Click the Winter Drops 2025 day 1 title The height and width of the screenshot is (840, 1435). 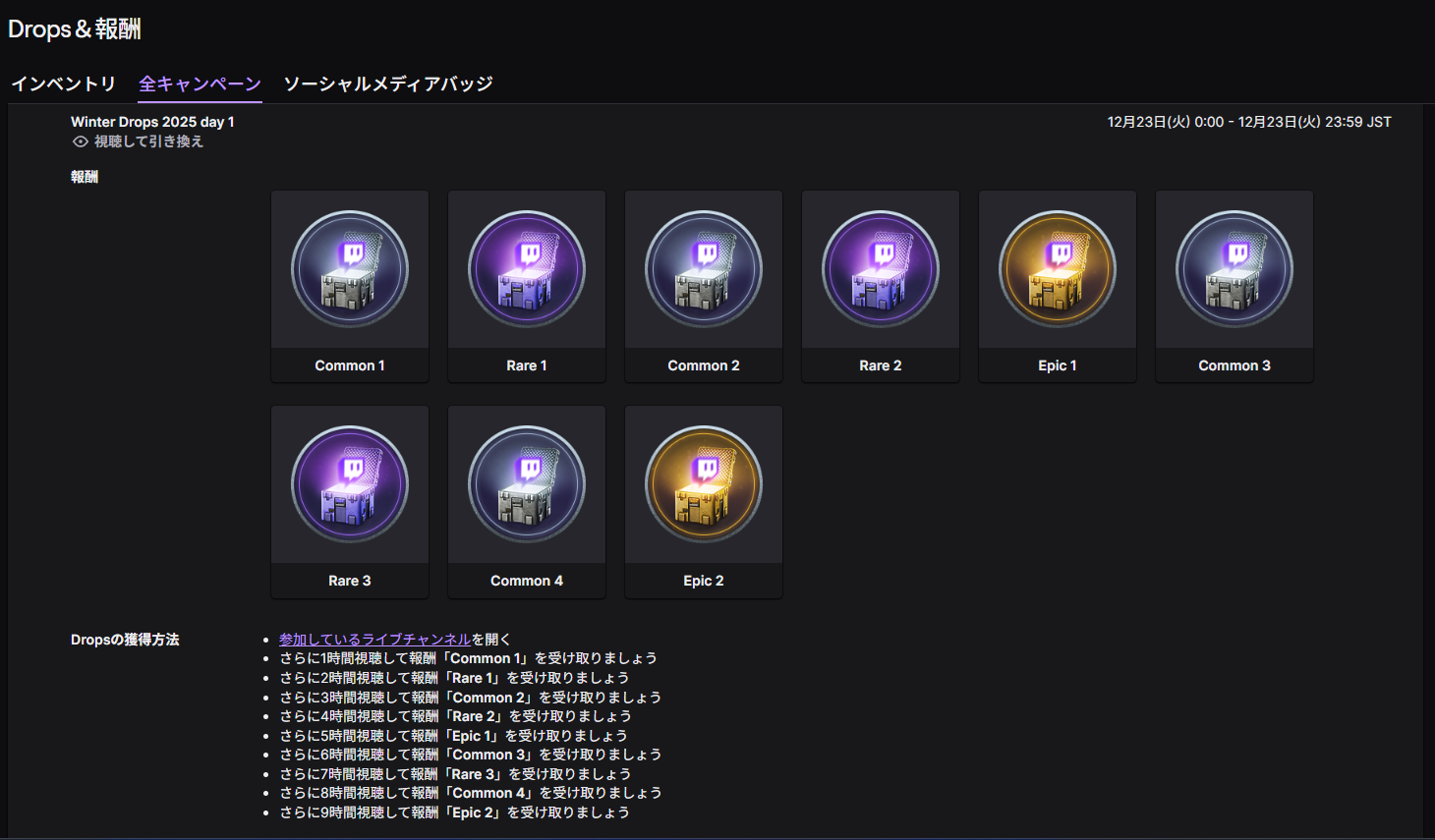(x=152, y=122)
